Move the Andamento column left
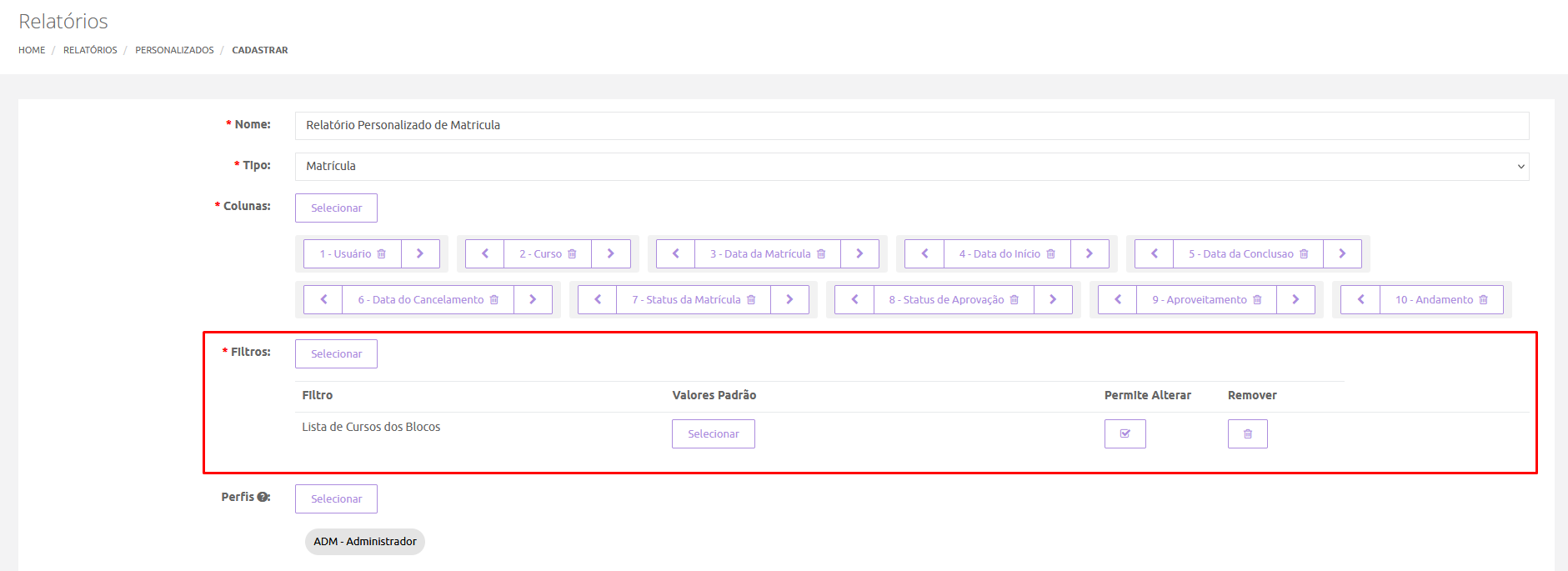Image resolution: width=1568 pixels, height=571 pixels. (x=1360, y=300)
